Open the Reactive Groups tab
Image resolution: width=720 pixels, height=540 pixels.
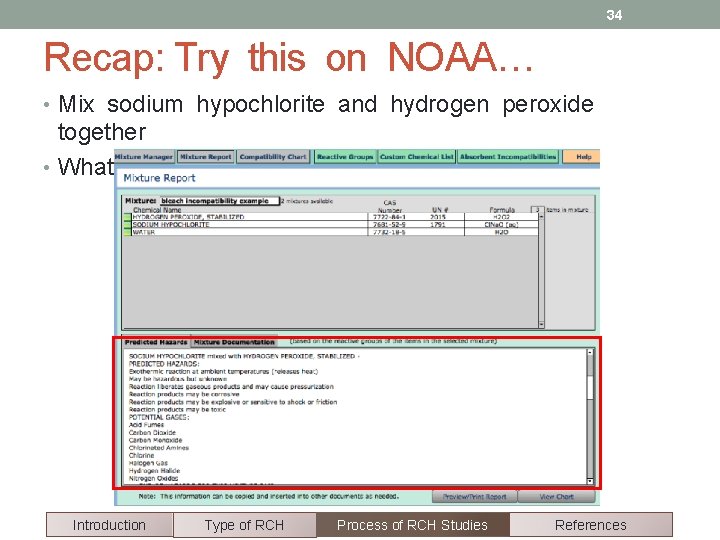click(345, 157)
